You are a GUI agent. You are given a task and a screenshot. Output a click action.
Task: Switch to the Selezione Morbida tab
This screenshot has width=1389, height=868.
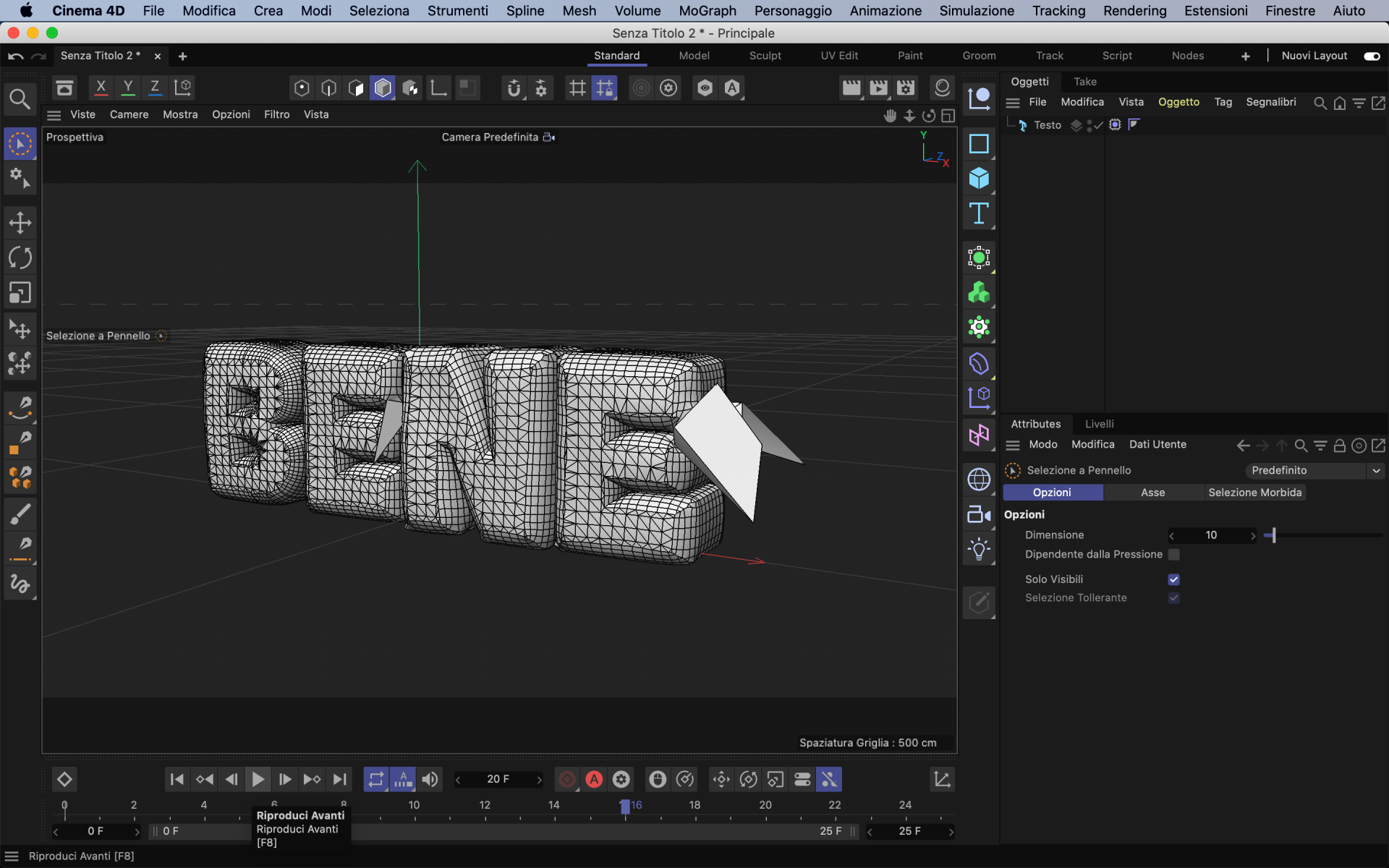(1254, 493)
